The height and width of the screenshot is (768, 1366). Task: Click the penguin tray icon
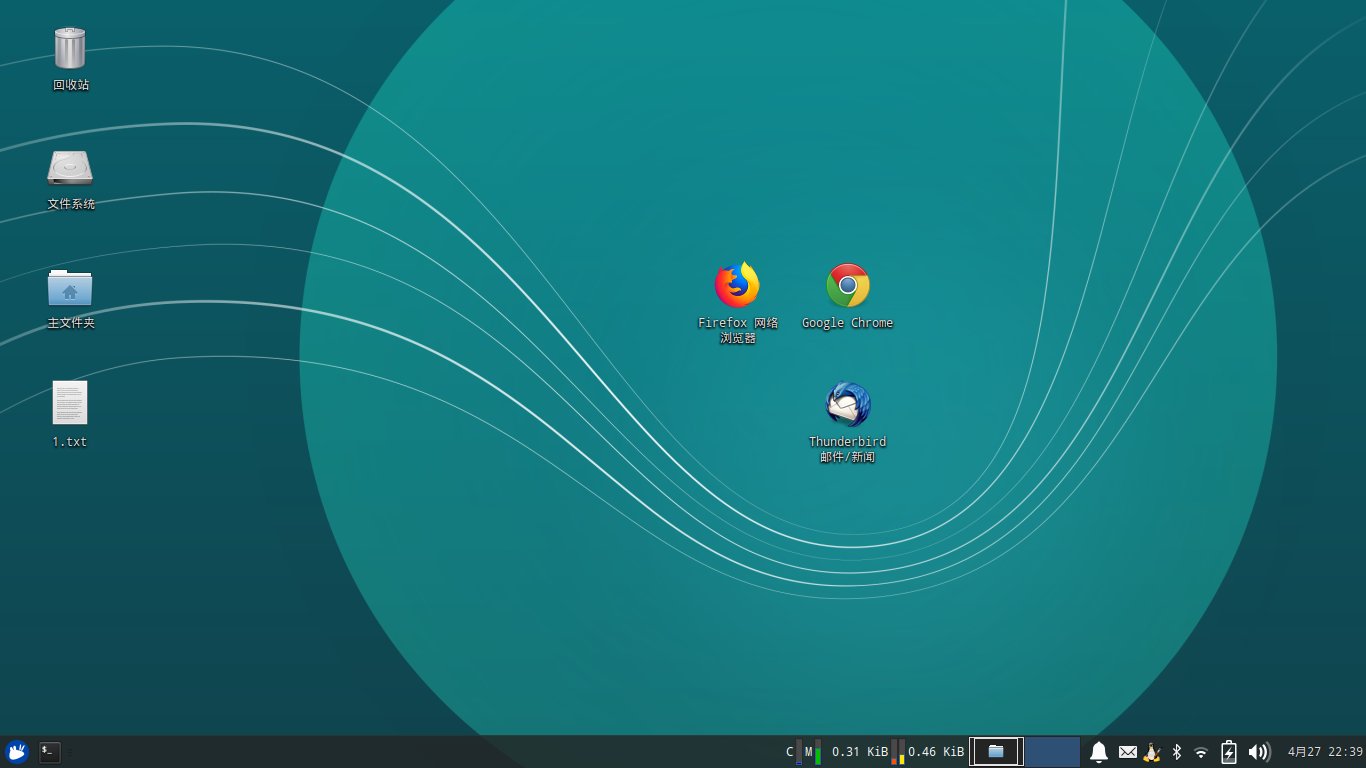click(1152, 752)
